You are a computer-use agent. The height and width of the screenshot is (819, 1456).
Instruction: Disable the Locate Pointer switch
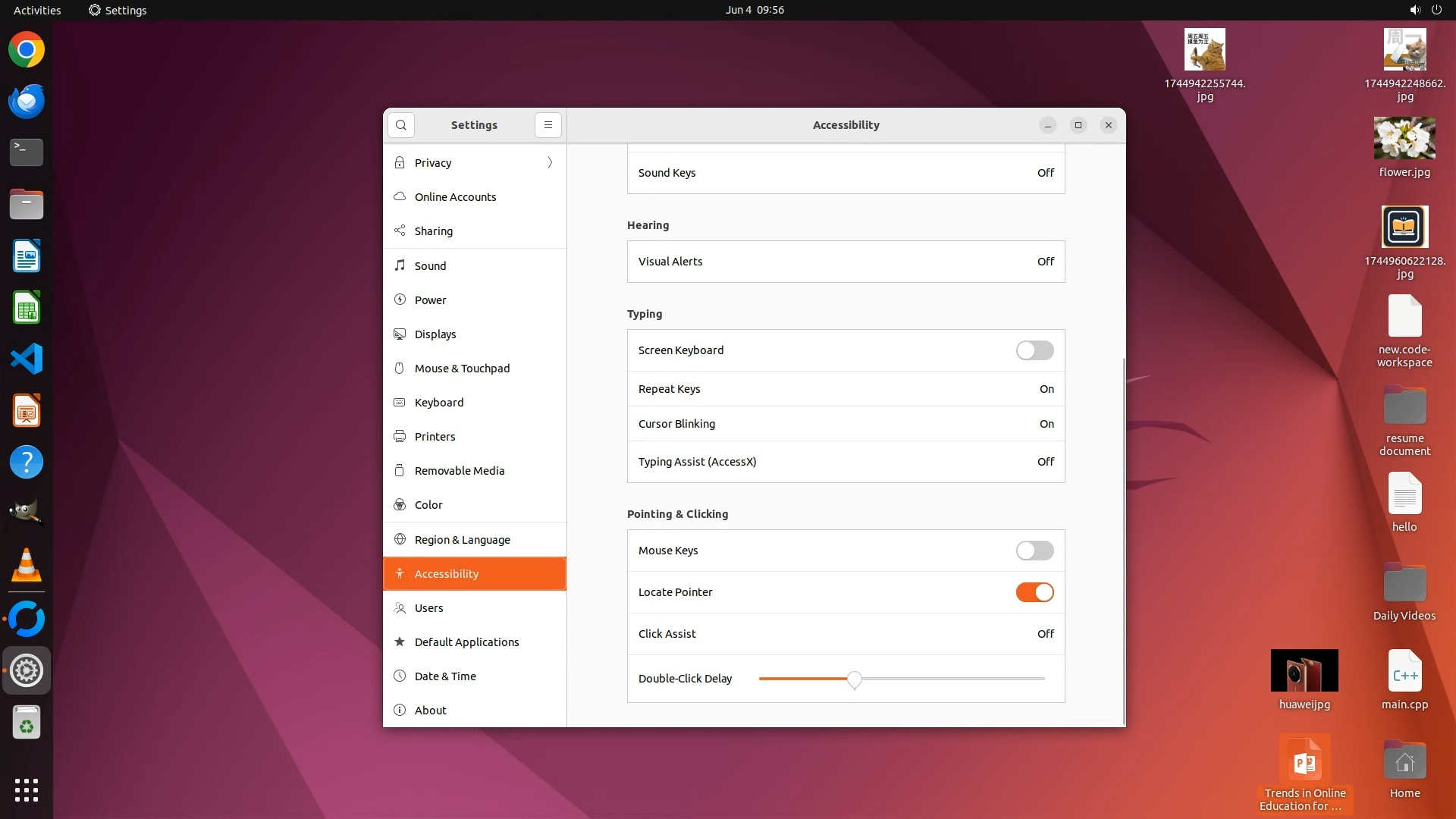click(x=1034, y=592)
